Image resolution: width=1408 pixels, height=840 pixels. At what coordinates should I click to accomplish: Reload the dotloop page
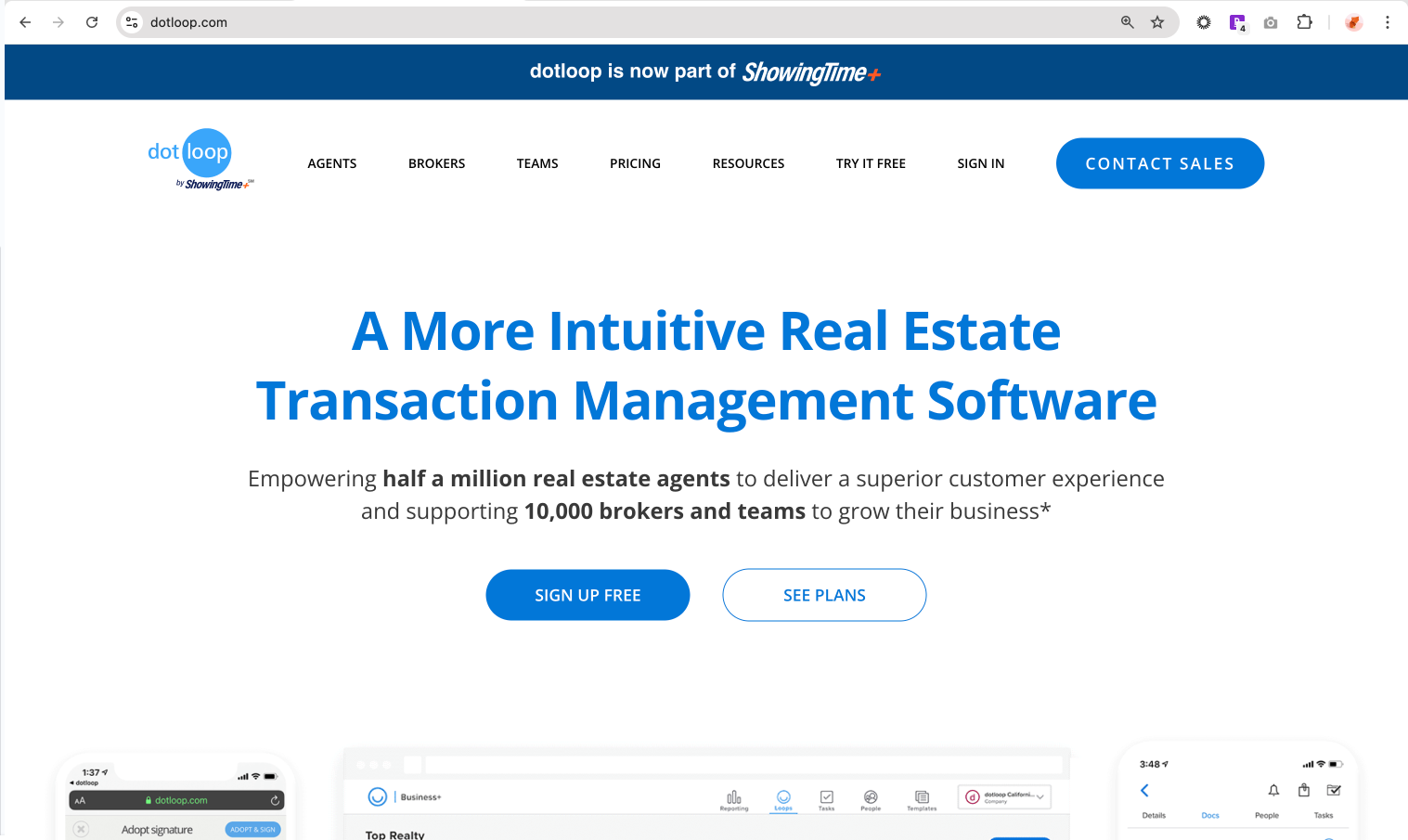pyautogui.click(x=92, y=22)
